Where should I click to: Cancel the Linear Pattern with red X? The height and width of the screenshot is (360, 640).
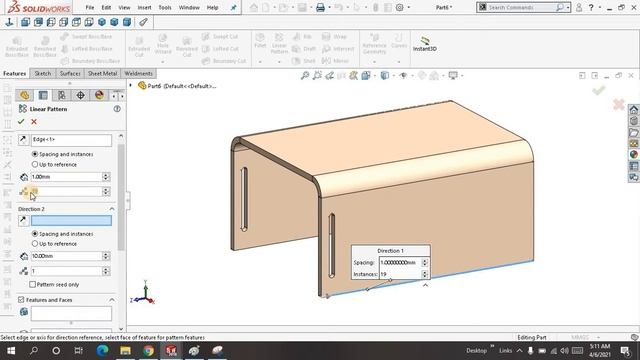[x=34, y=122]
